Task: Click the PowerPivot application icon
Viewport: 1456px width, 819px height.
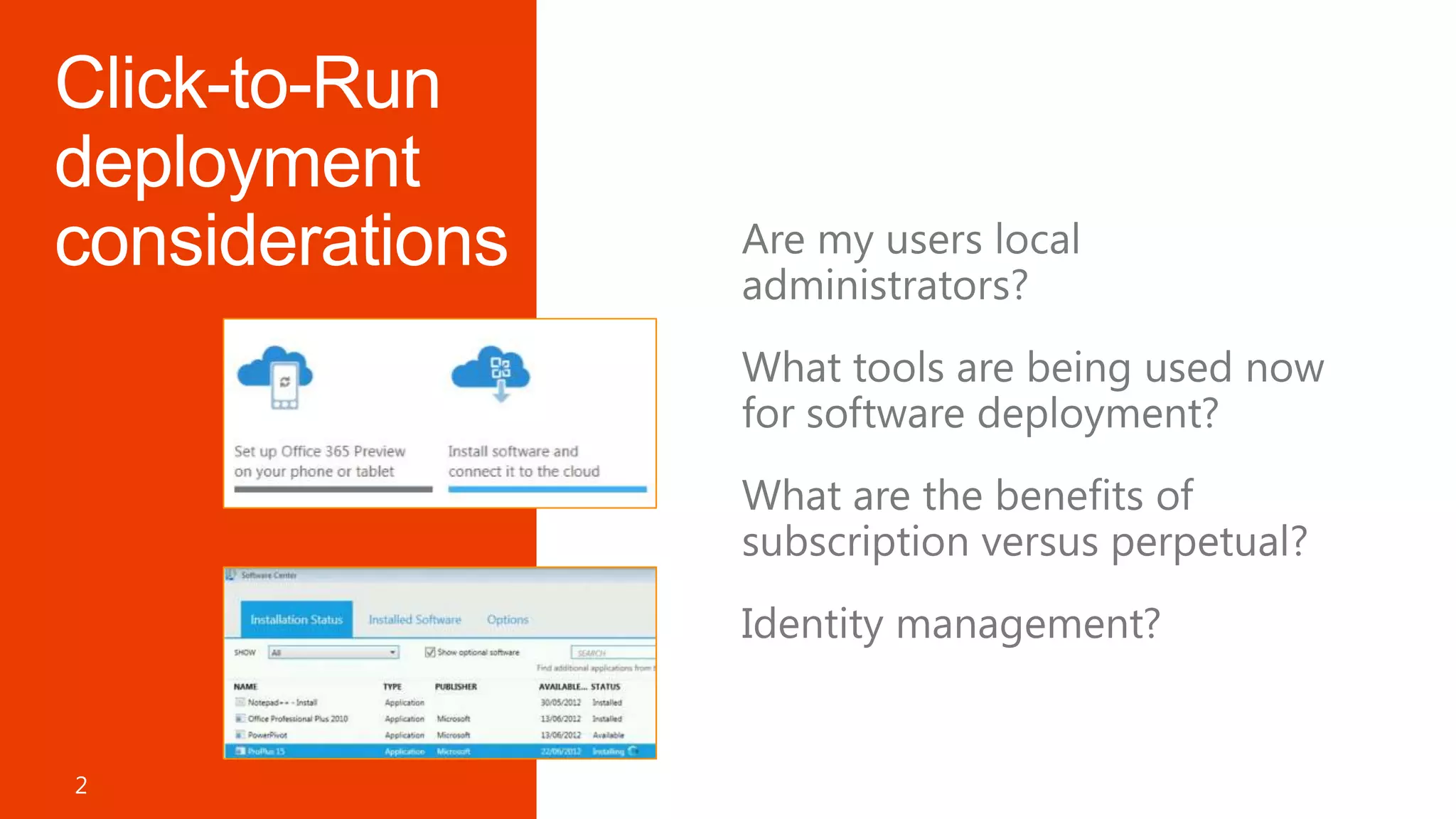Action: tap(240, 735)
